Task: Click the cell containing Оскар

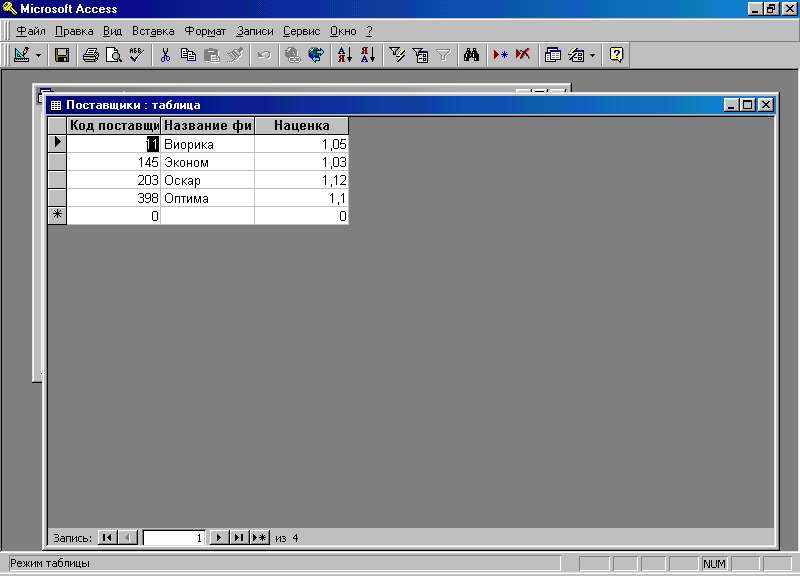Action: (x=208, y=180)
